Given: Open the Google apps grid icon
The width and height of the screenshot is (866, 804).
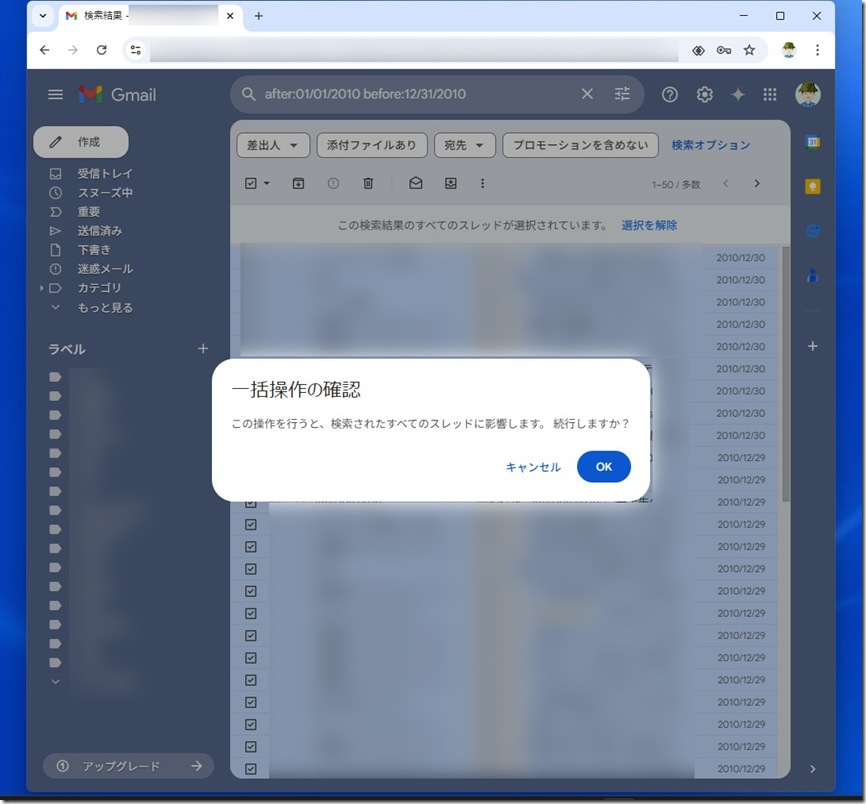Looking at the screenshot, I should [770, 95].
